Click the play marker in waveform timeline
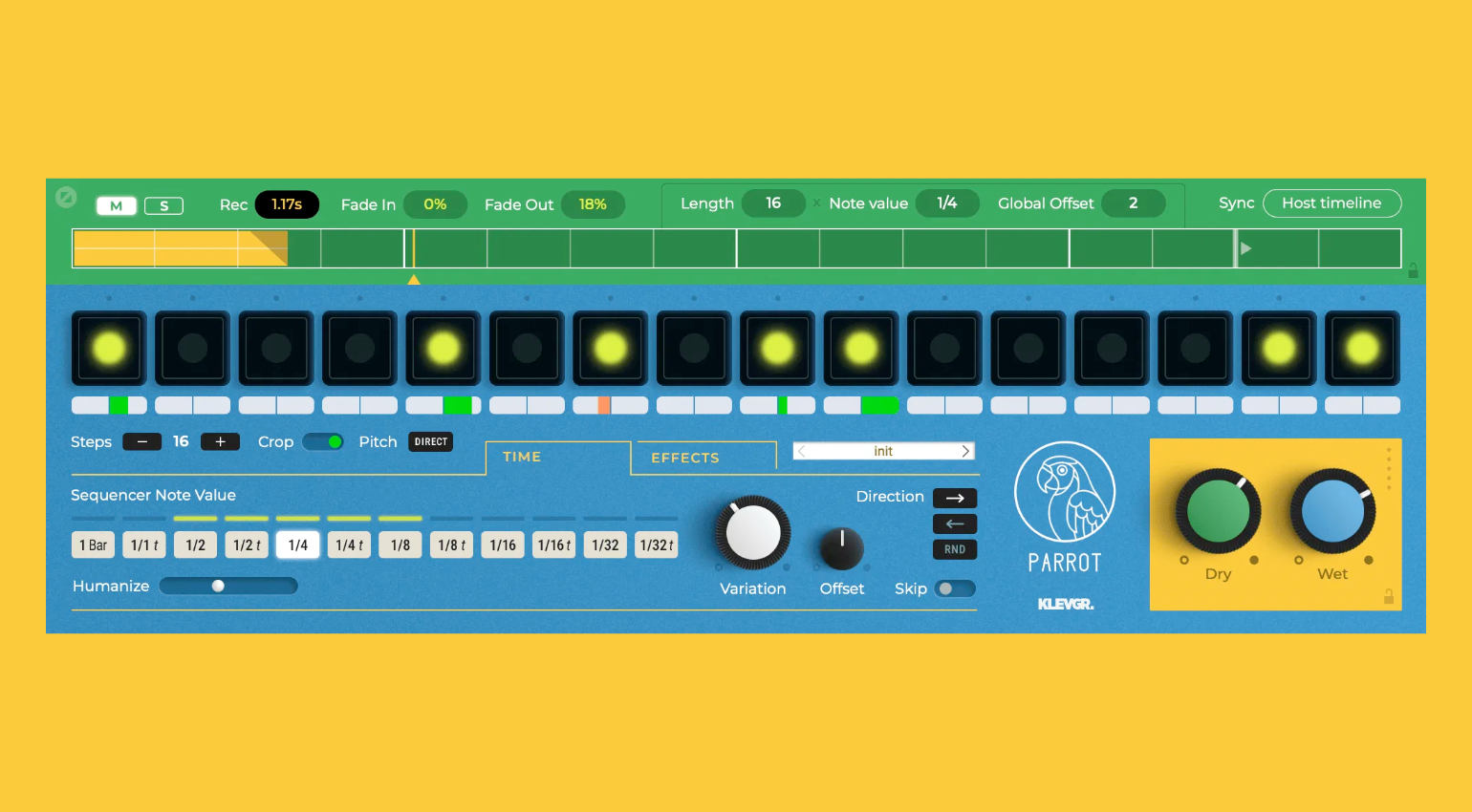 tap(1245, 248)
